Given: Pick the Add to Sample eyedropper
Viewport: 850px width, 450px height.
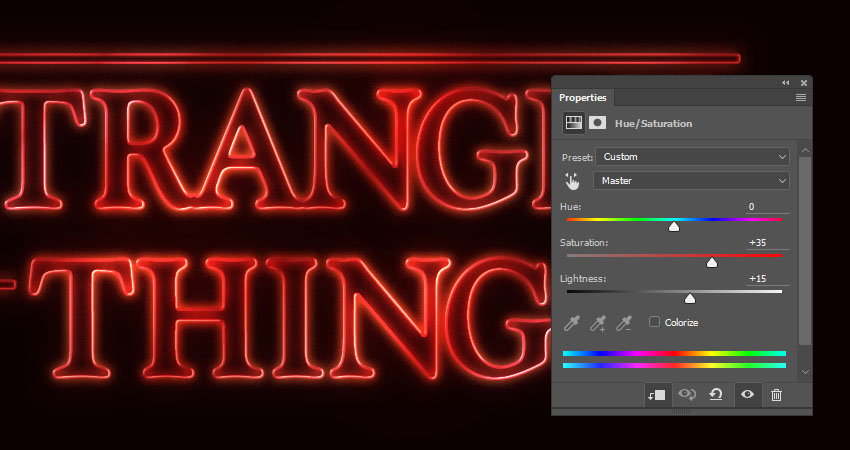Looking at the screenshot, I should (598, 323).
